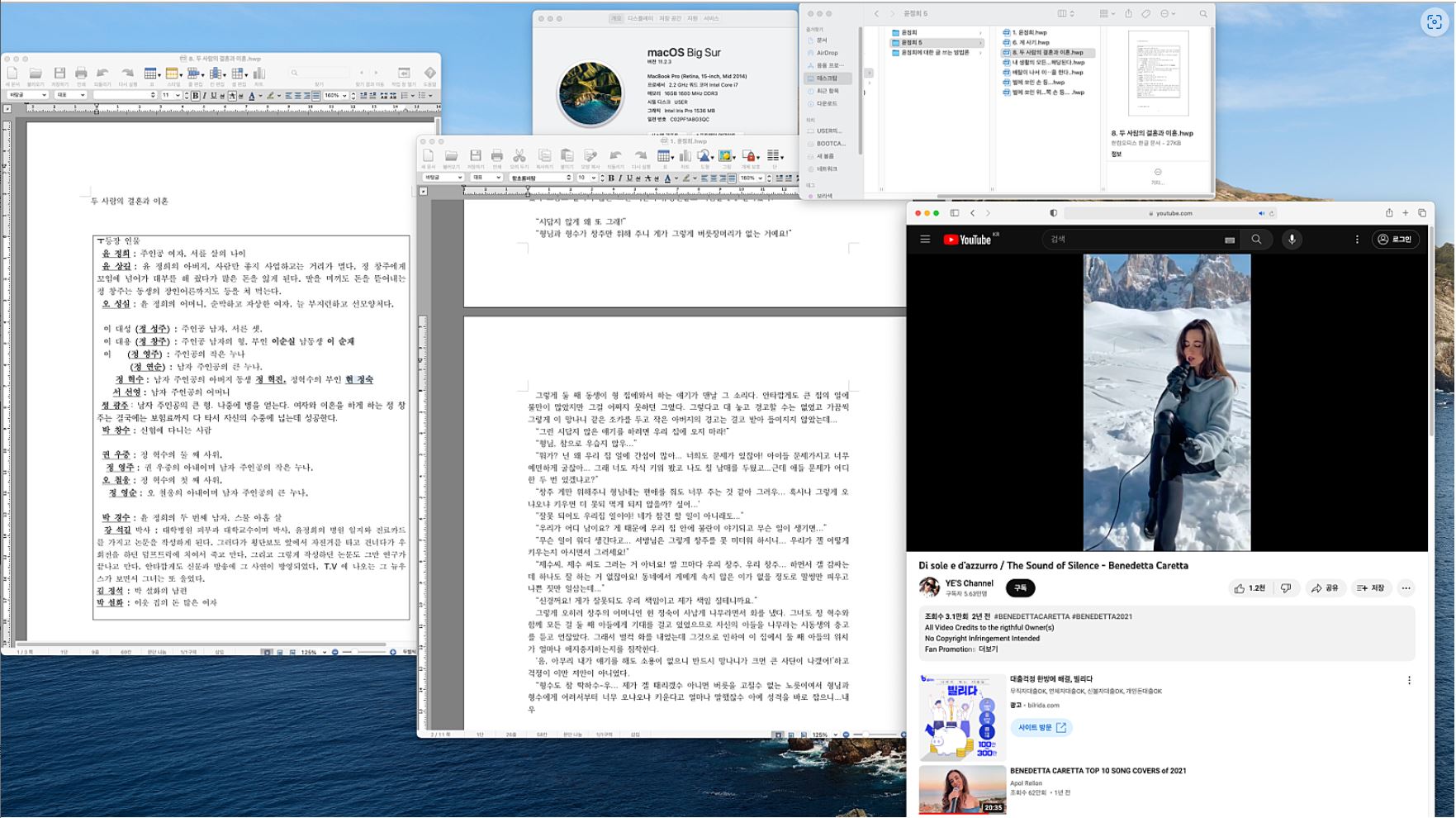The width and height of the screenshot is (1456, 818).
Task: Click the 사이트 방문 ad link button
Action: (1041, 728)
